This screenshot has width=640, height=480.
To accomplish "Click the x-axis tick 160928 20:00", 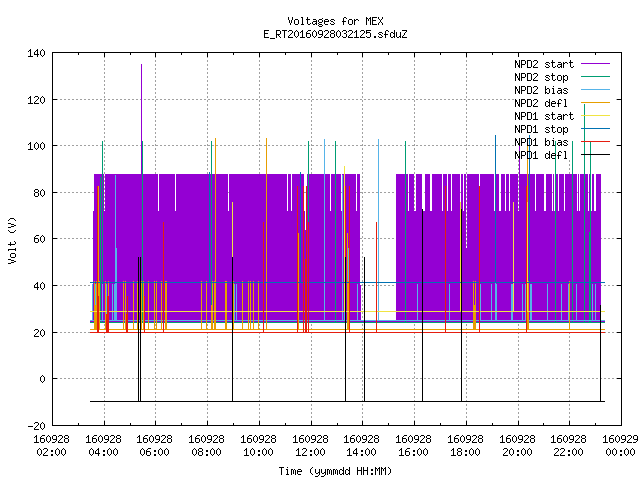I will point(517,446).
